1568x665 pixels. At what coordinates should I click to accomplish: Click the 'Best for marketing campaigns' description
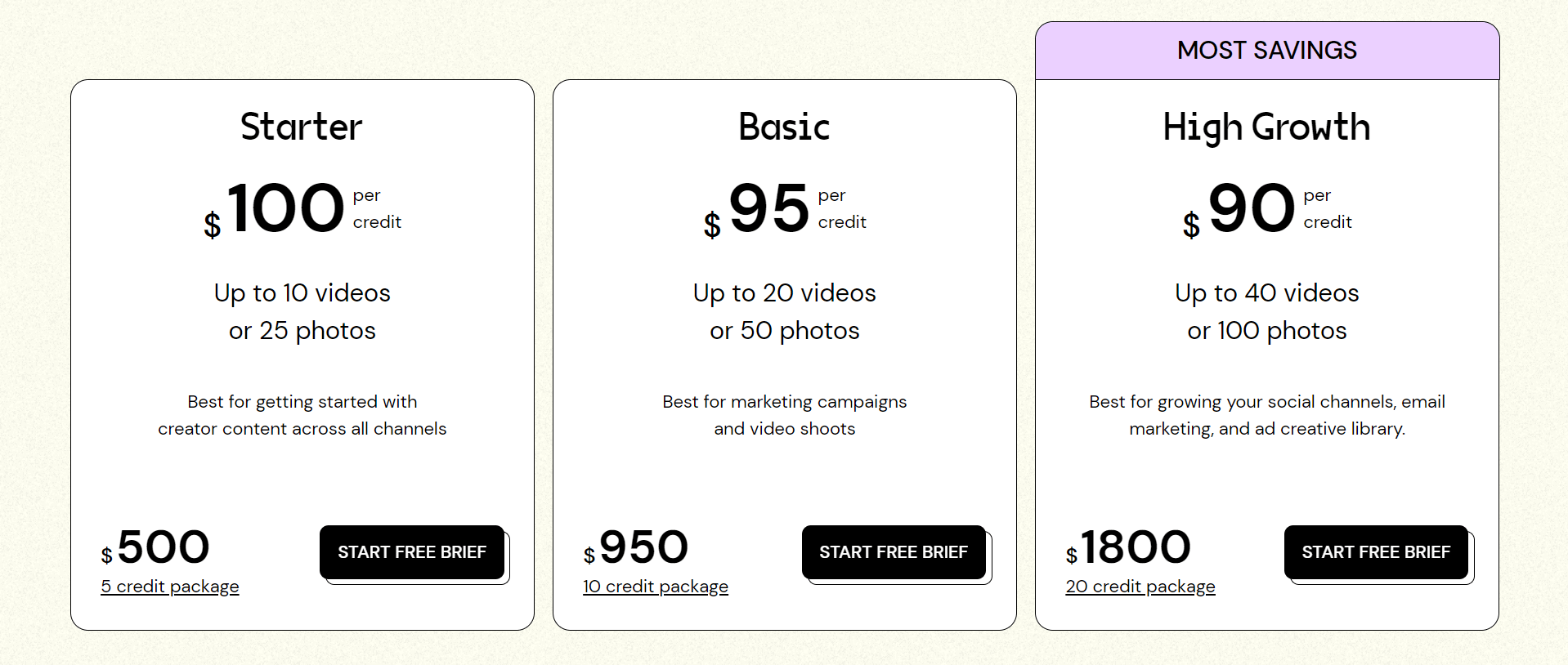(x=785, y=415)
